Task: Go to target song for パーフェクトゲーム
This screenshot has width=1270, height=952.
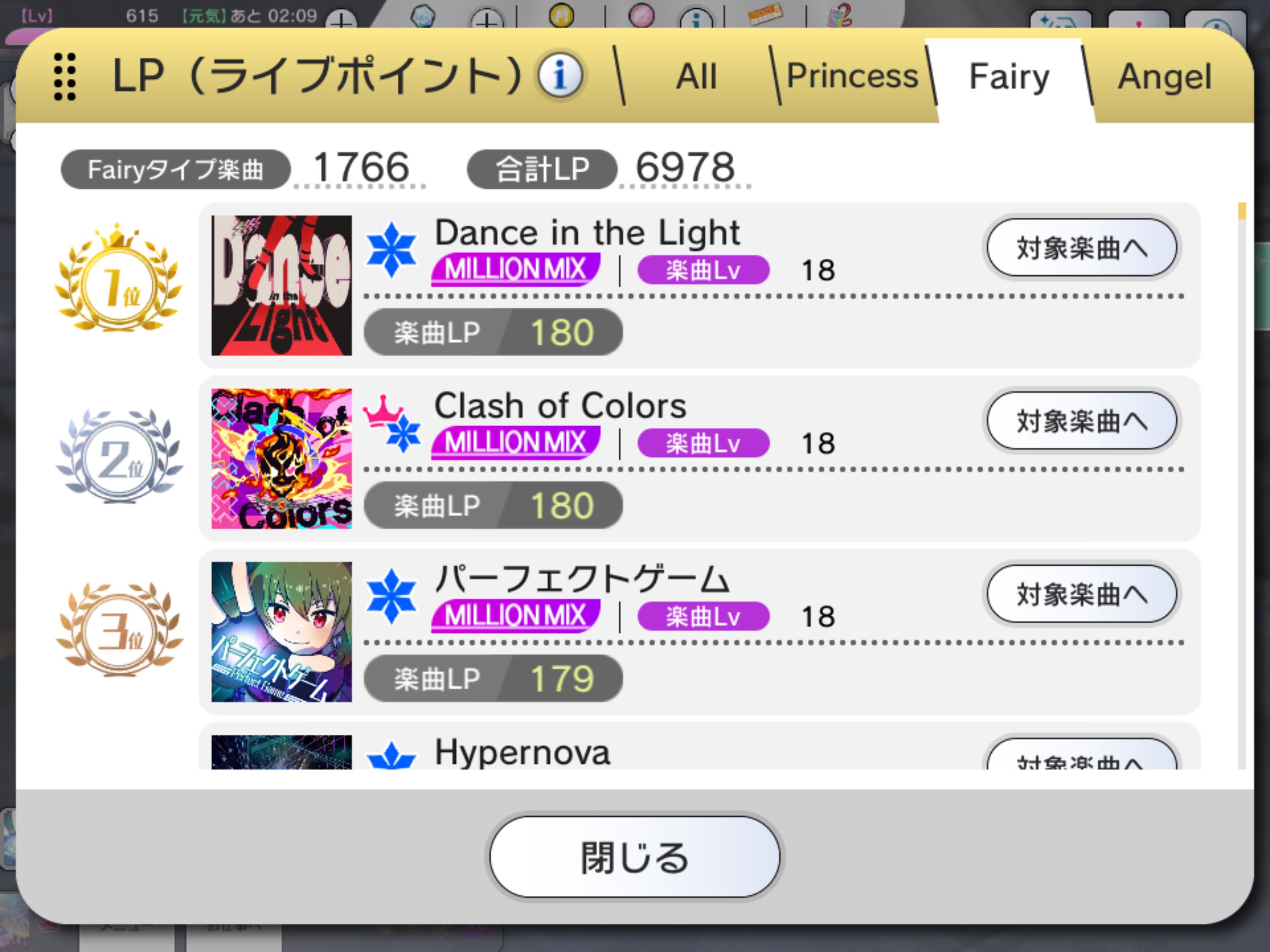Action: click(x=1082, y=594)
